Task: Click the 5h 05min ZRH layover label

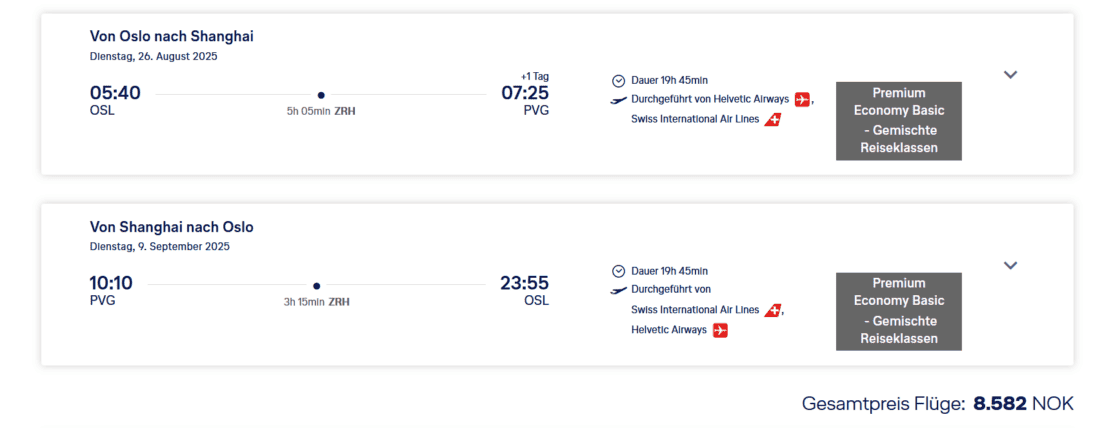Action: point(320,111)
